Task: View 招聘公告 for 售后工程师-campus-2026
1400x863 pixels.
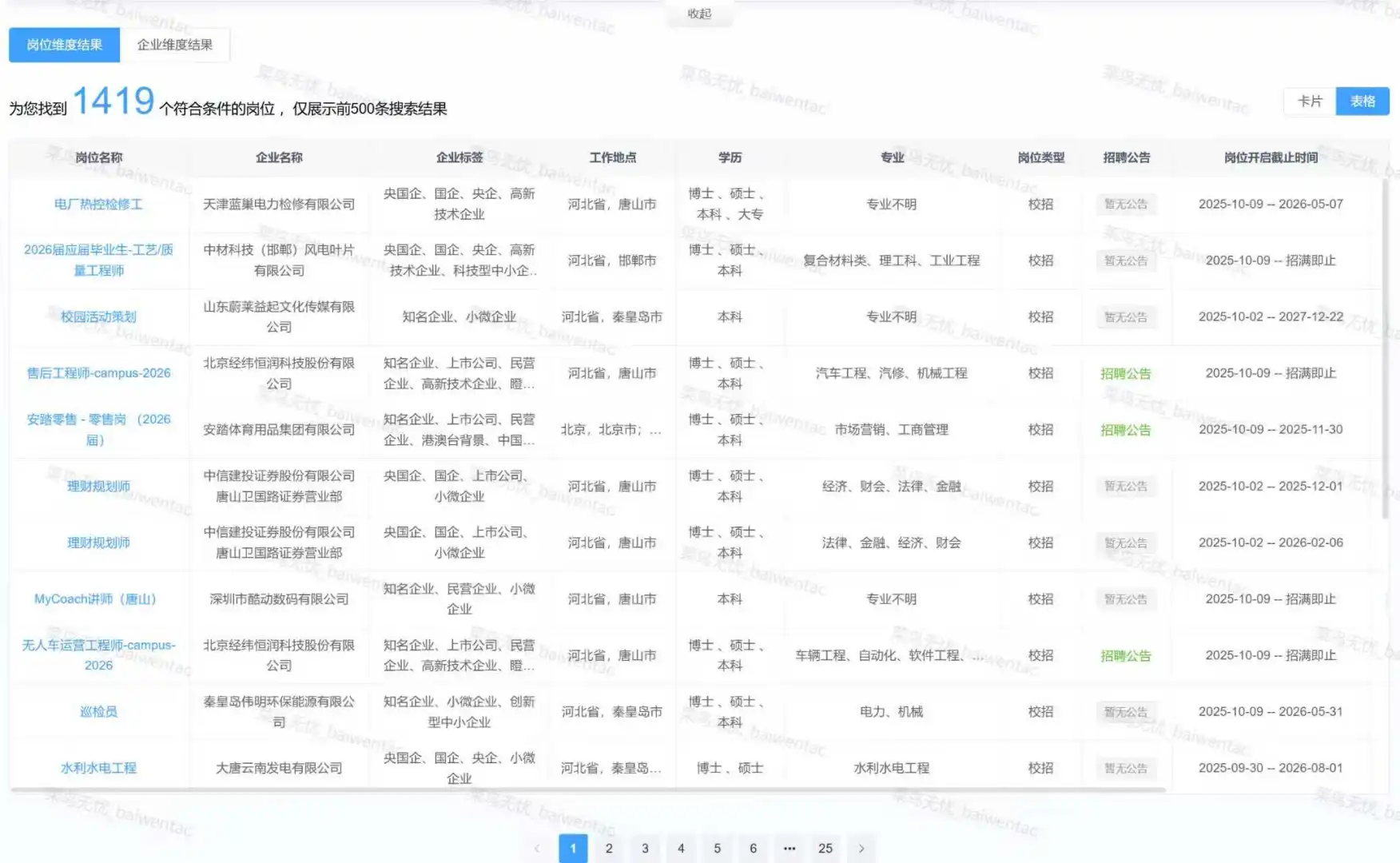Action: point(1125,372)
